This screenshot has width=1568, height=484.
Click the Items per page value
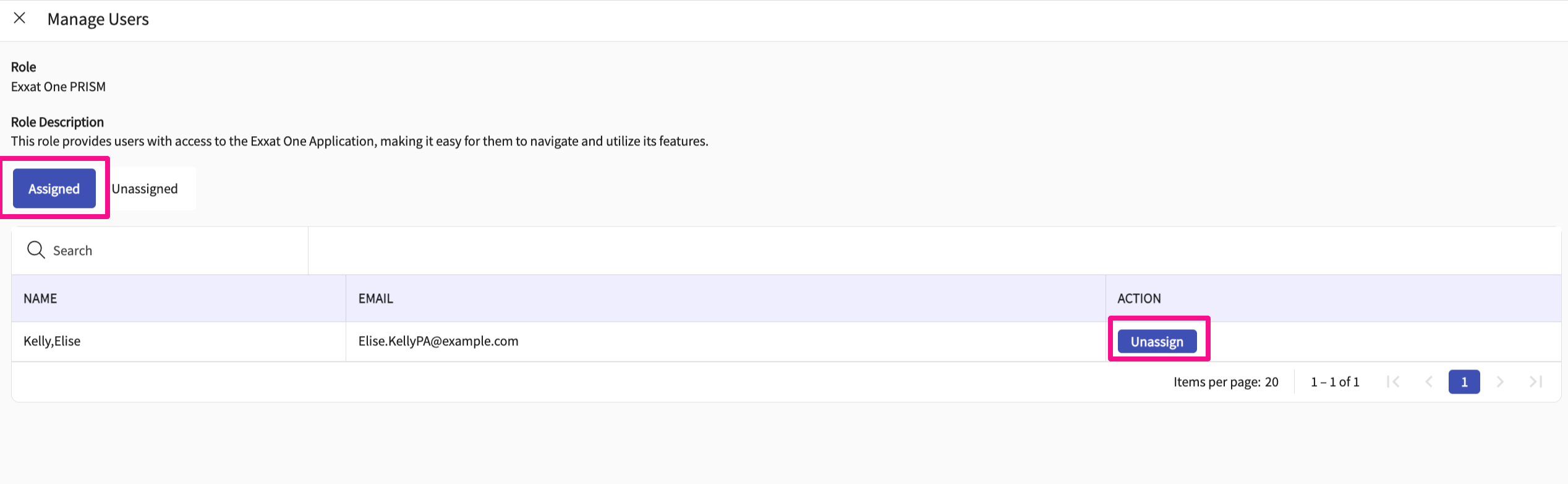1271,382
